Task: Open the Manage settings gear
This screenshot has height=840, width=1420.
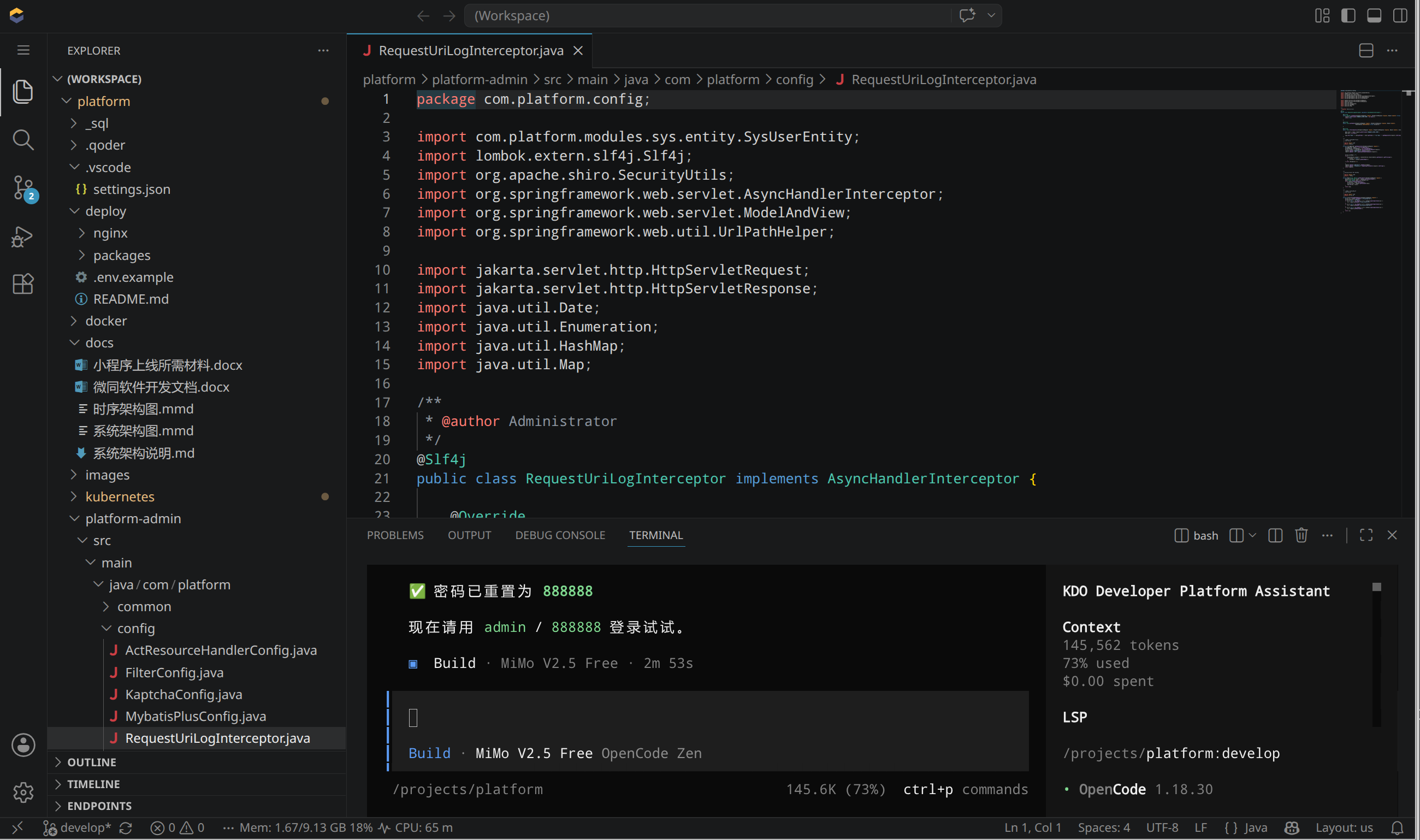Action: point(23,792)
